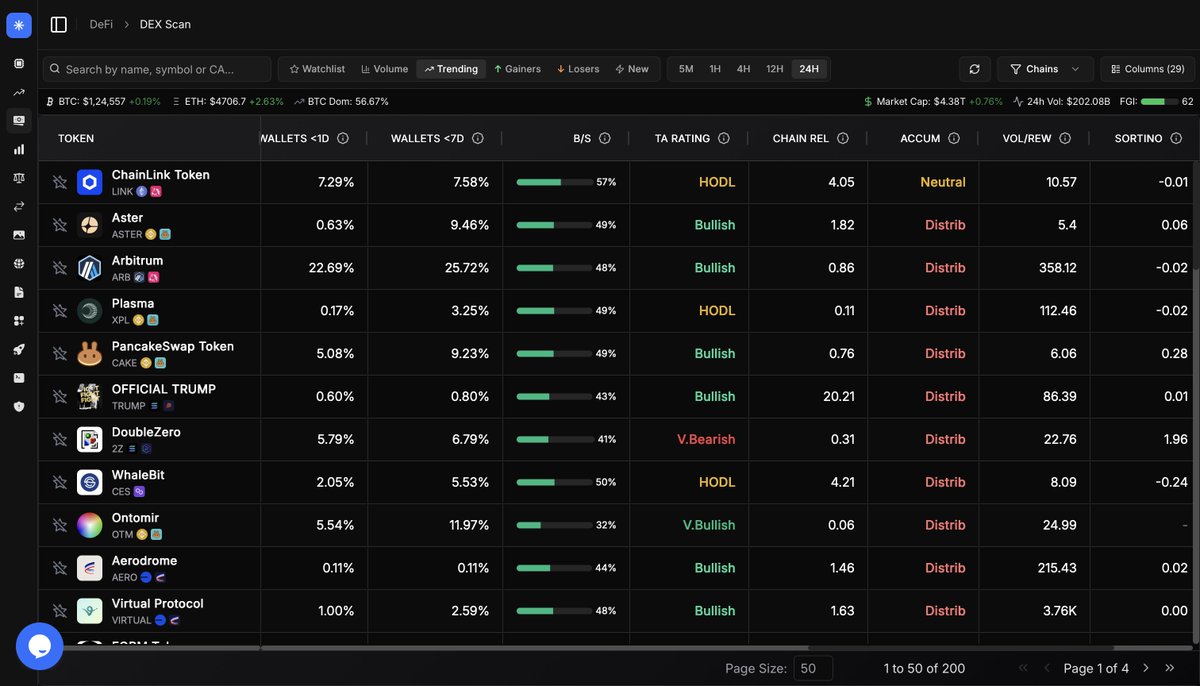Screen dimensions: 1200x686
Task: Click the FGI fear greed index bar
Action: pyautogui.click(x=1158, y=102)
